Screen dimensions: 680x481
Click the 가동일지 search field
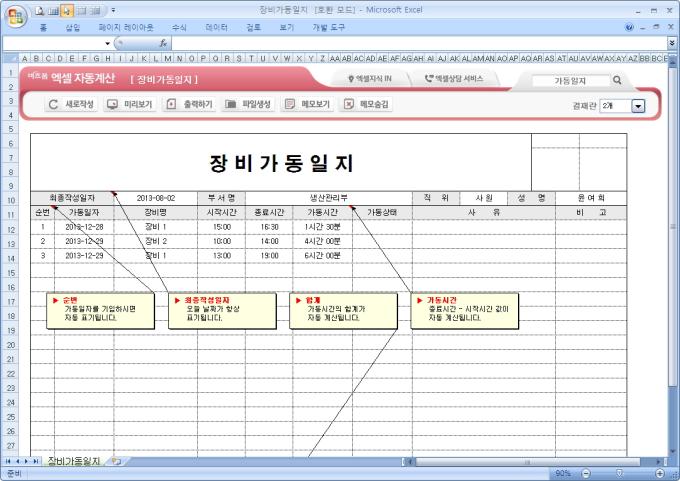pyautogui.click(x=570, y=81)
